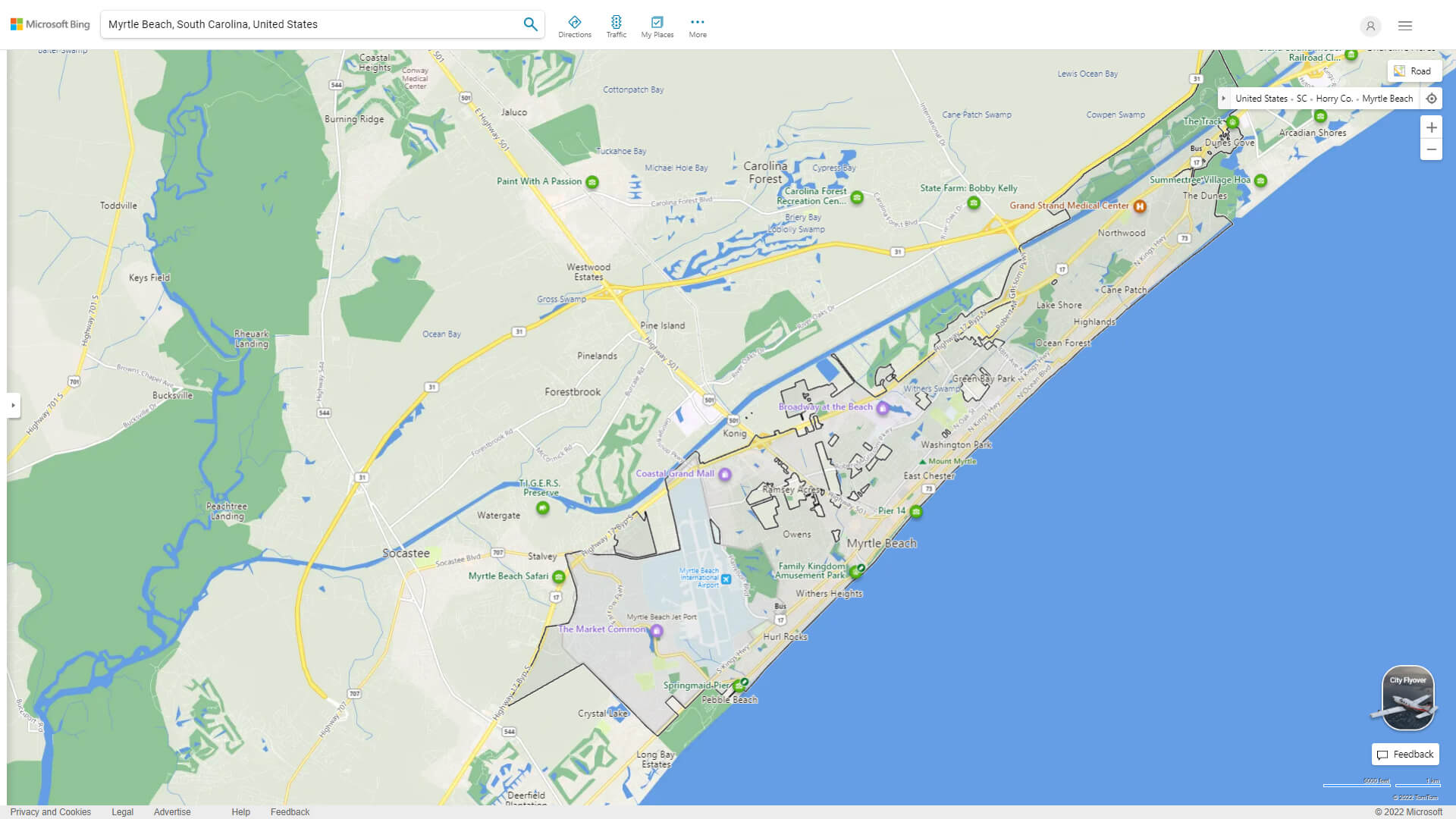The height and width of the screenshot is (819, 1456).
Task: Zoom in using the plus control
Action: pos(1432,127)
